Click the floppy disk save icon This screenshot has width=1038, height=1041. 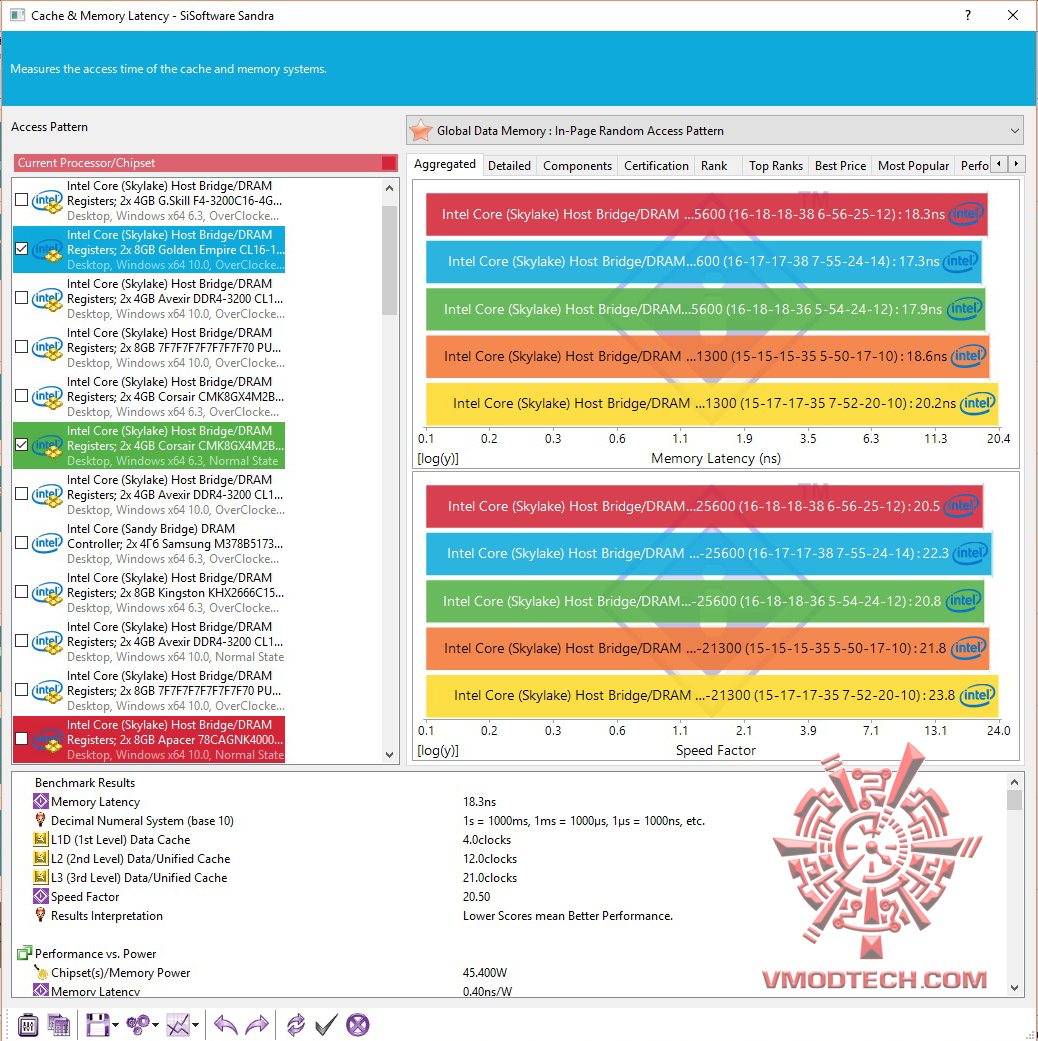pos(97,1025)
